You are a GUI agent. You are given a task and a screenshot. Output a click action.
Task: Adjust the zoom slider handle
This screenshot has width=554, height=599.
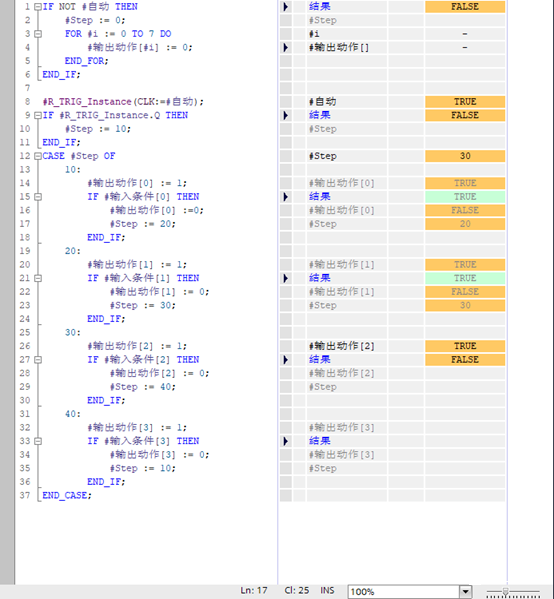505,592
